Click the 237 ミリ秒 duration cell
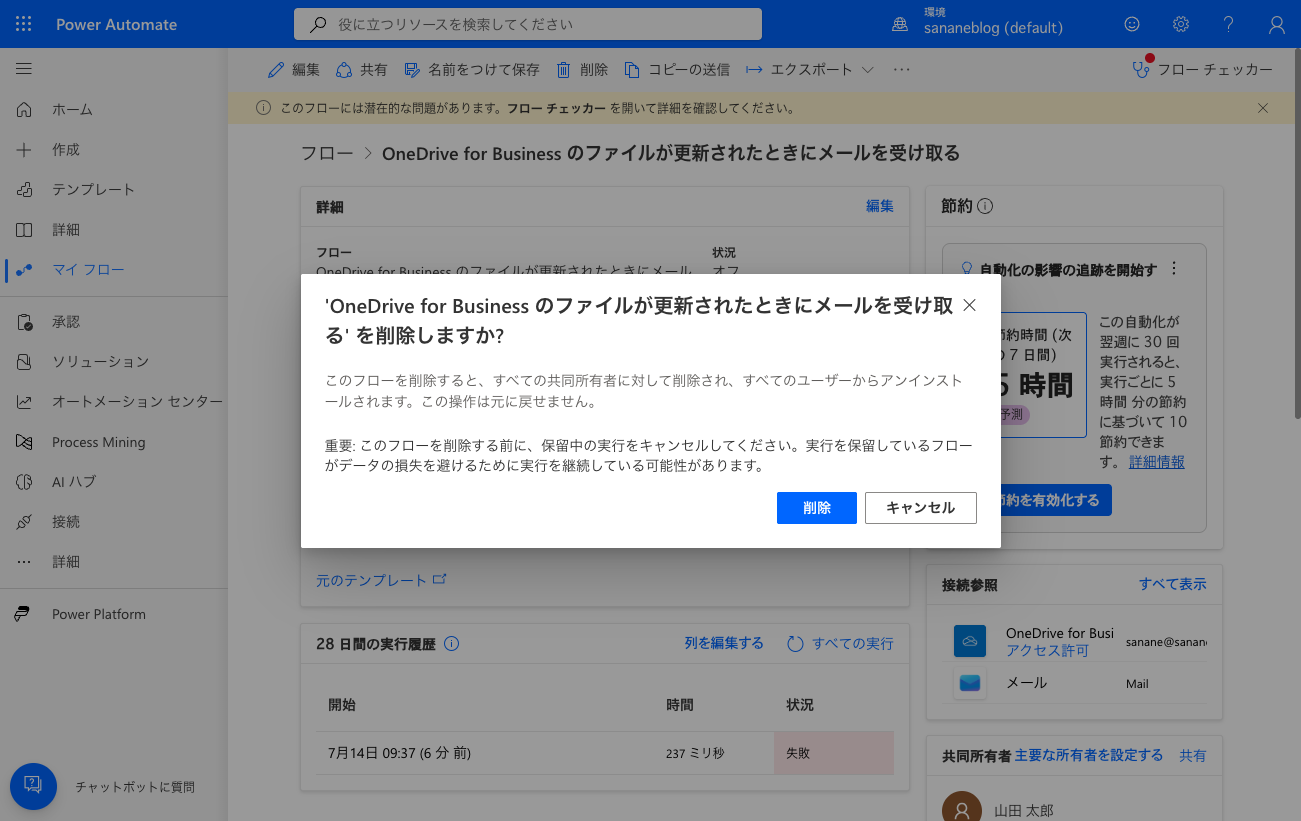 click(x=695, y=753)
